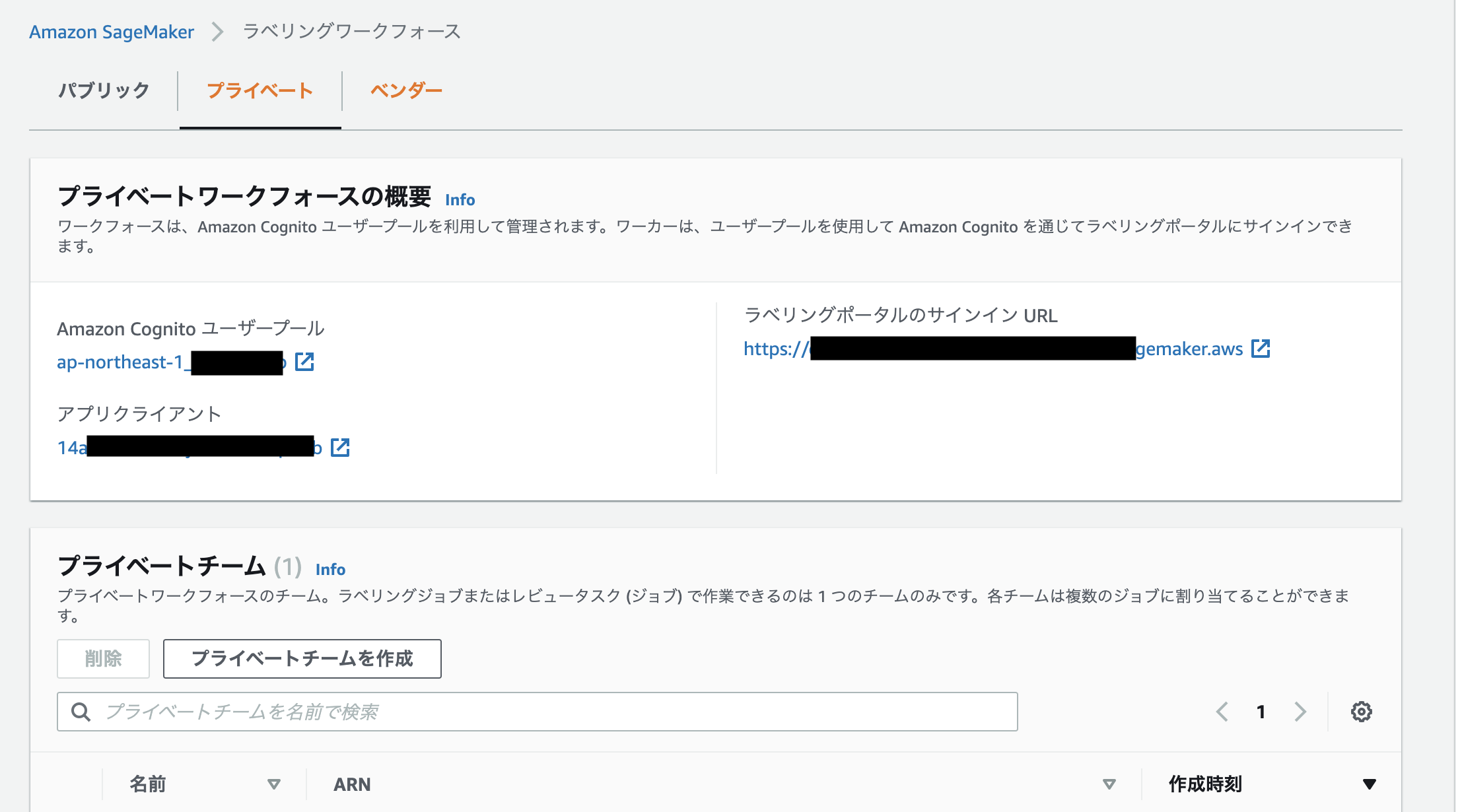Open Info link beside workforce overview heading

[460, 199]
